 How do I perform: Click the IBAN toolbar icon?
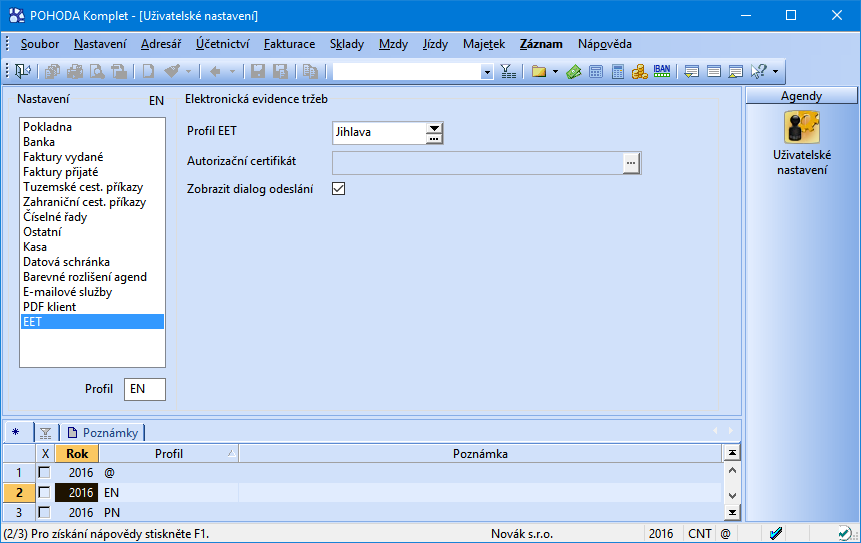pos(662,71)
